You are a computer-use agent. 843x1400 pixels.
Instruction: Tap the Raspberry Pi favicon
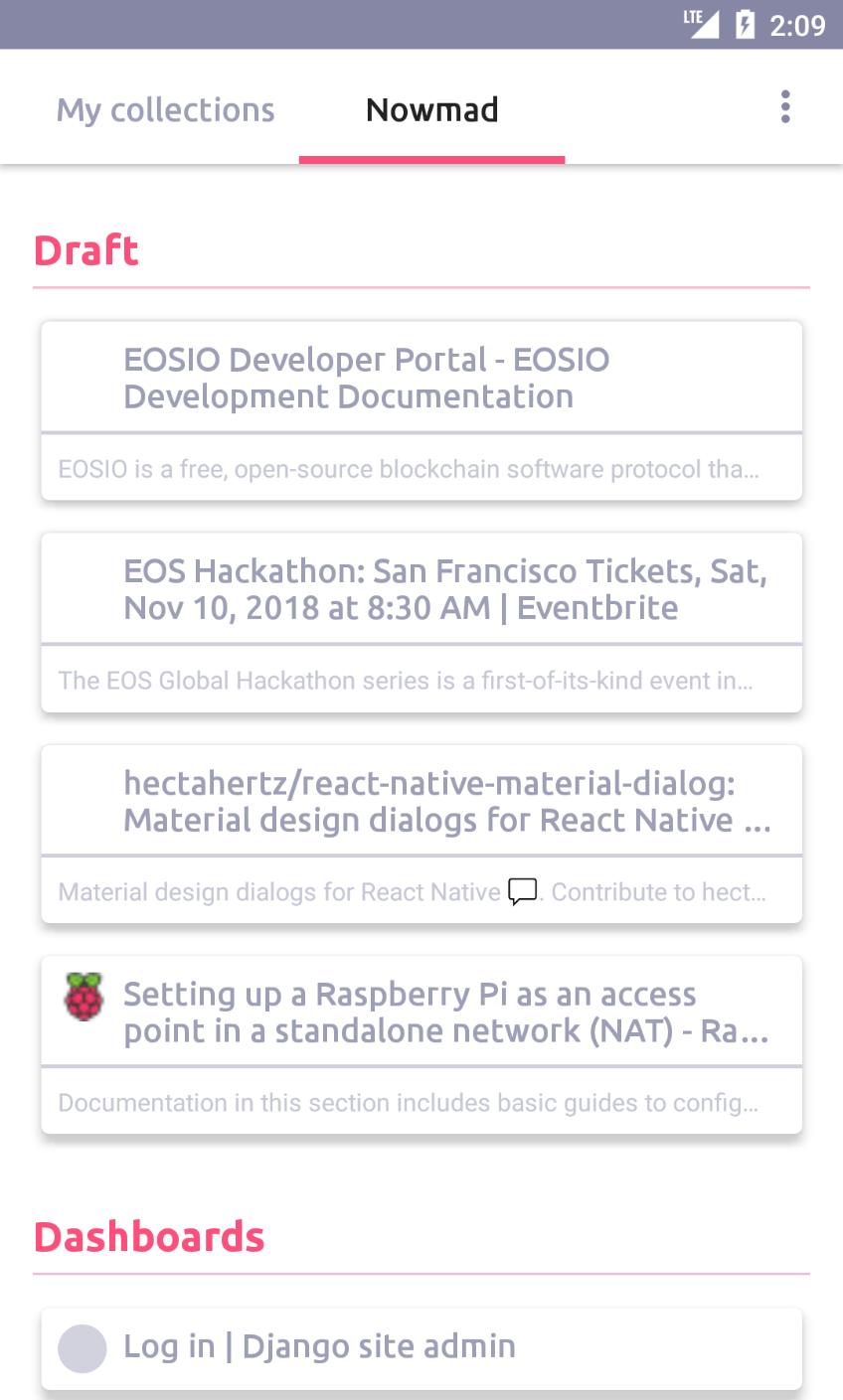tap(84, 997)
